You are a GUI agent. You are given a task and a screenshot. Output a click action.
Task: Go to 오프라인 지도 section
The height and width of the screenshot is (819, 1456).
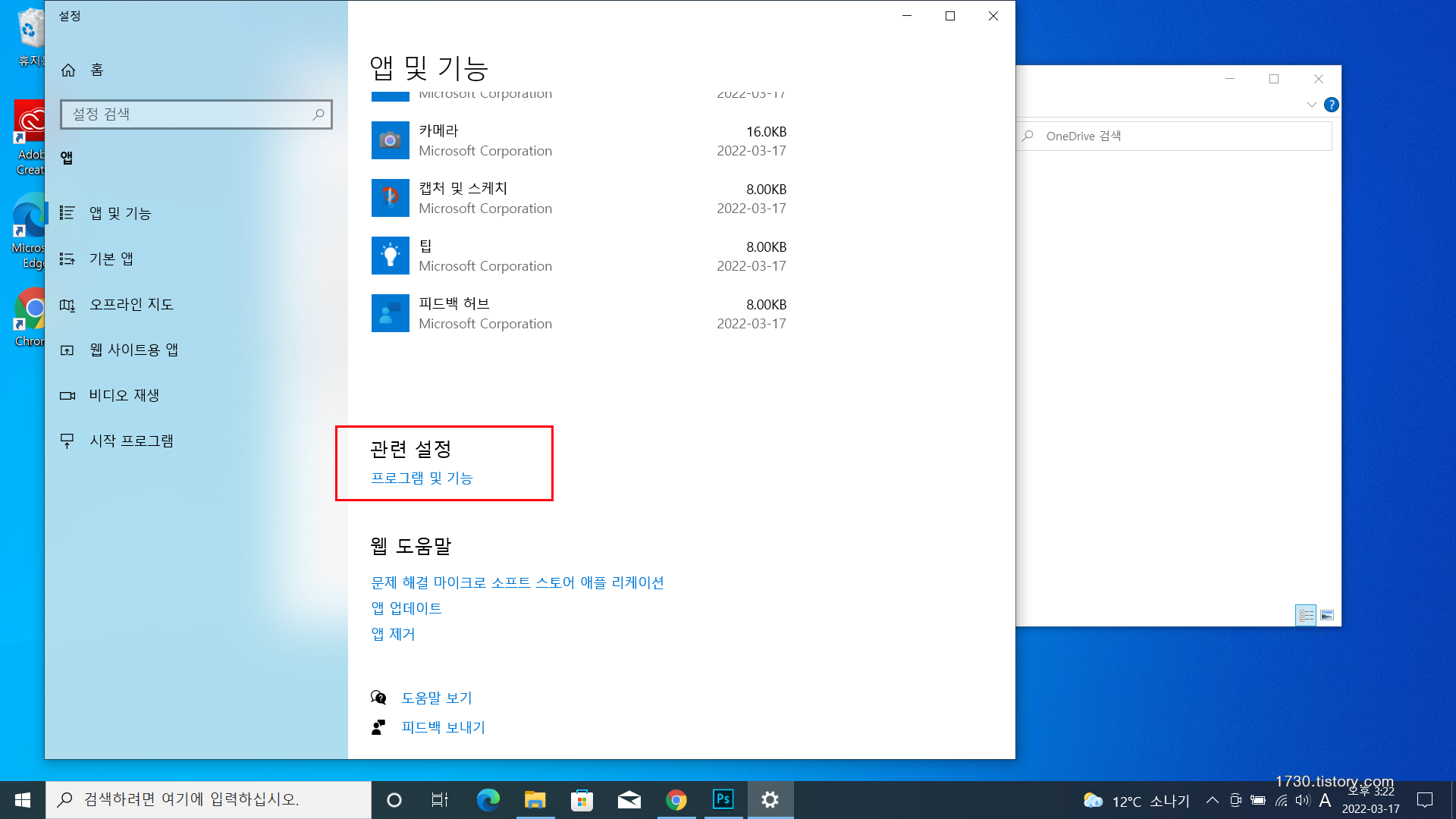pos(131,304)
